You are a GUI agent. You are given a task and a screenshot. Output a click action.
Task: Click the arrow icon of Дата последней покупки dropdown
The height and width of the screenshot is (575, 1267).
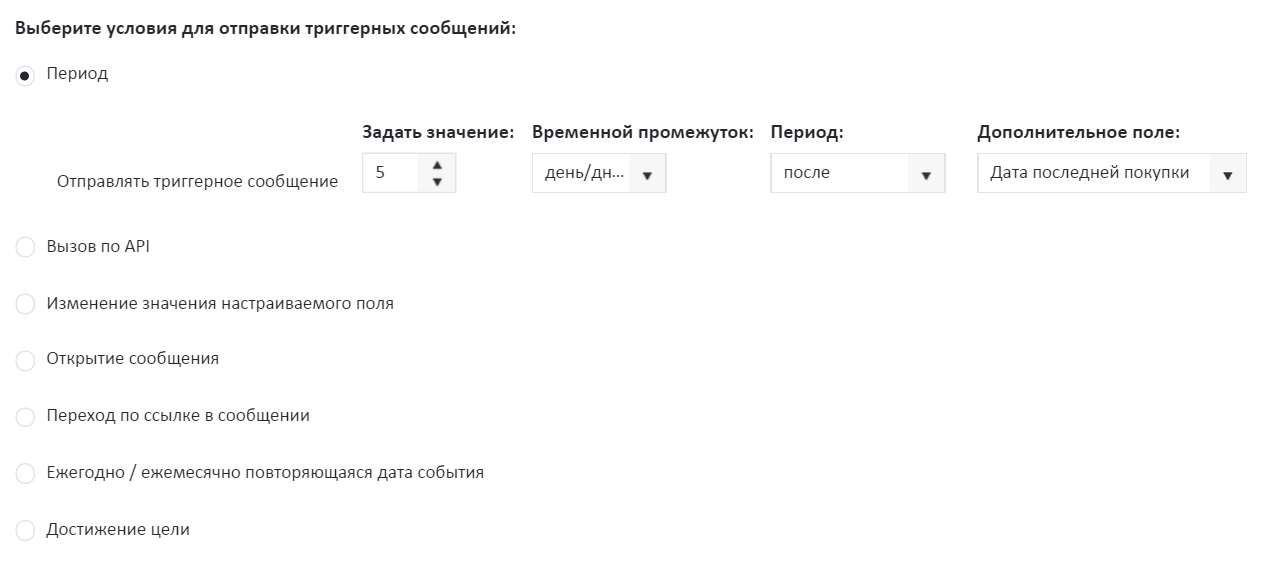pos(1228,175)
